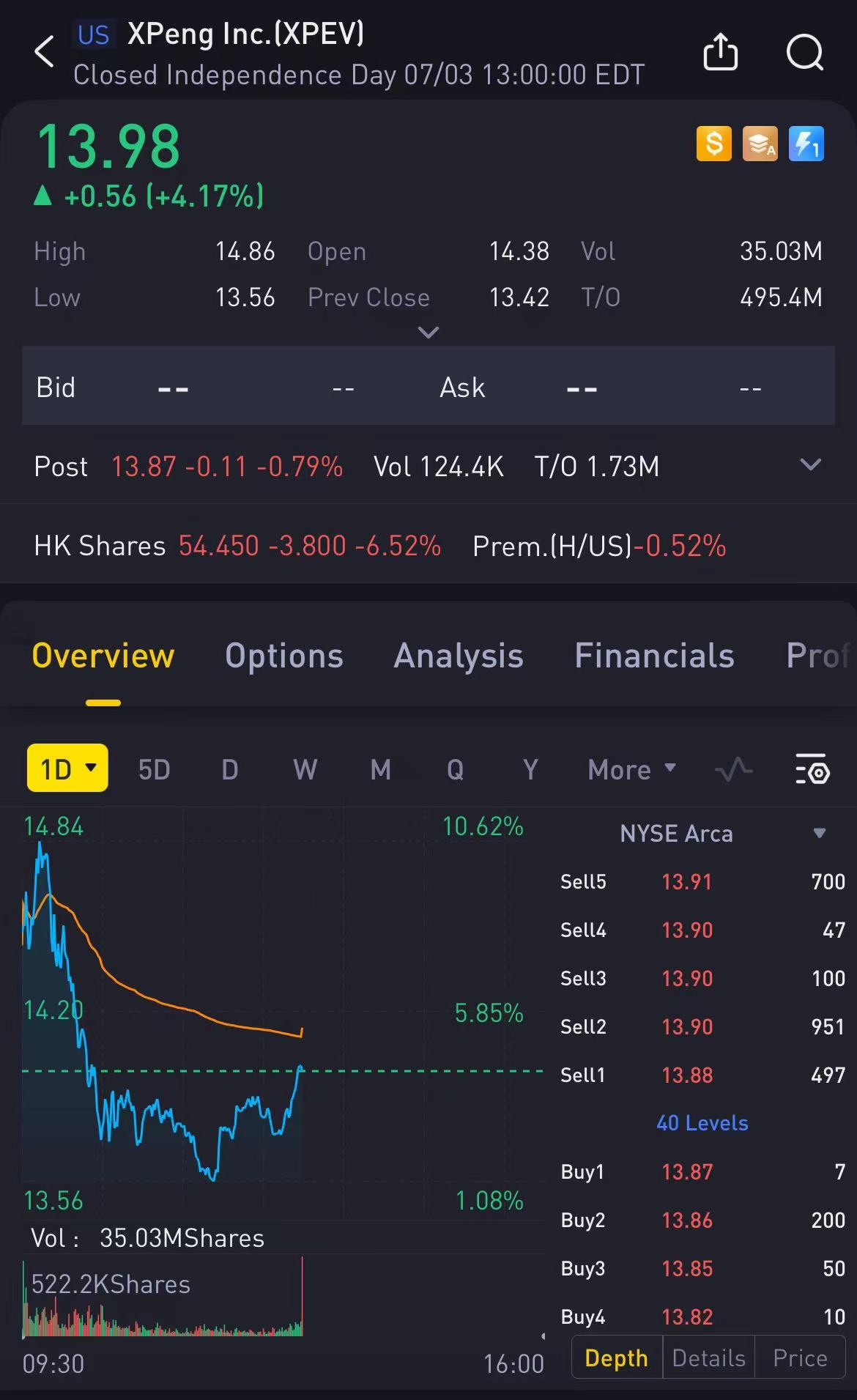Switch order book to Depth view
Image resolution: width=857 pixels, height=1400 pixels.
click(x=616, y=1358)
